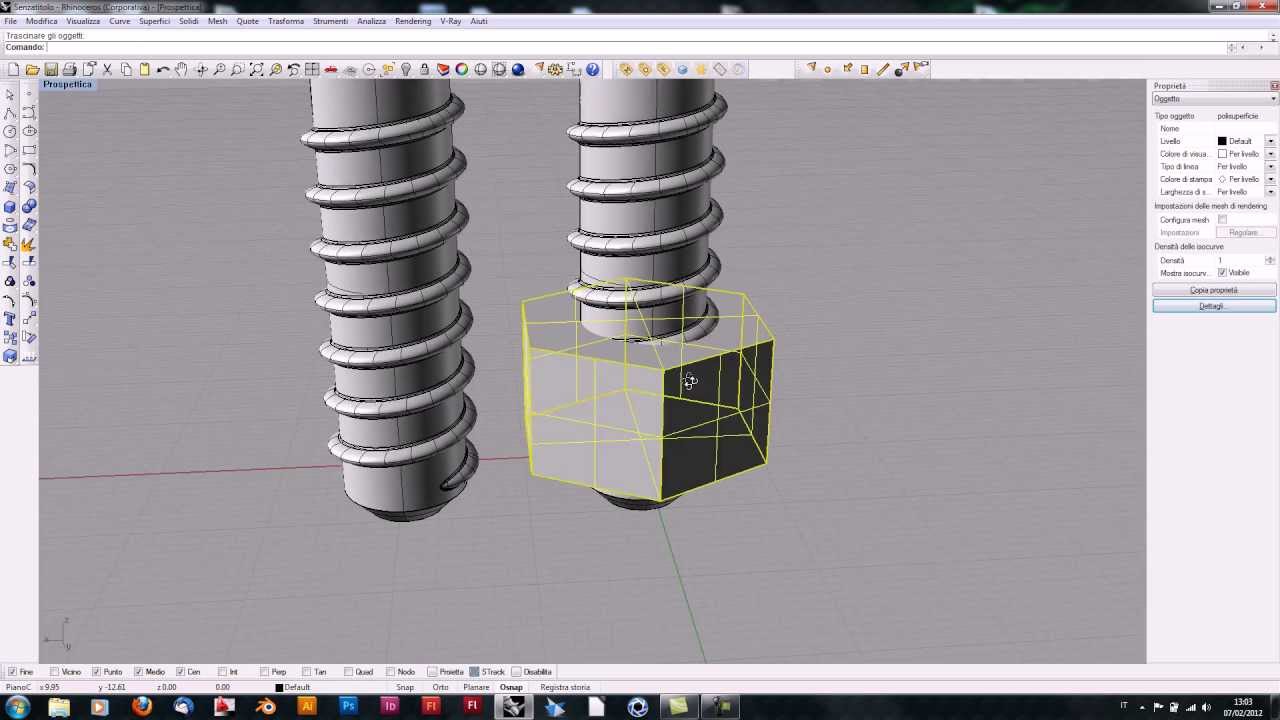Click the yellow star icon in the toolbar
This screenshot has height=720, width=1280.
702,70
